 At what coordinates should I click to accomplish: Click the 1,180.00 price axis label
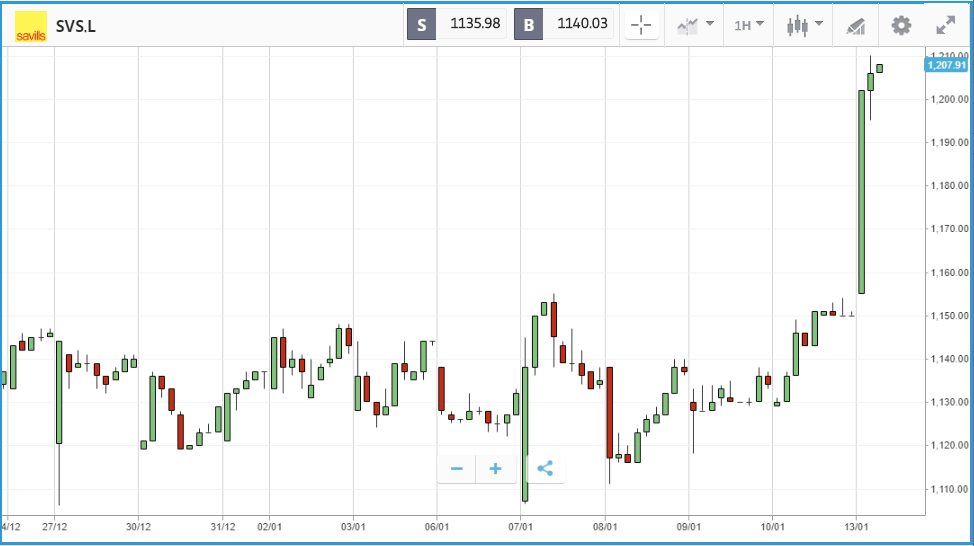tap(949, 186)
